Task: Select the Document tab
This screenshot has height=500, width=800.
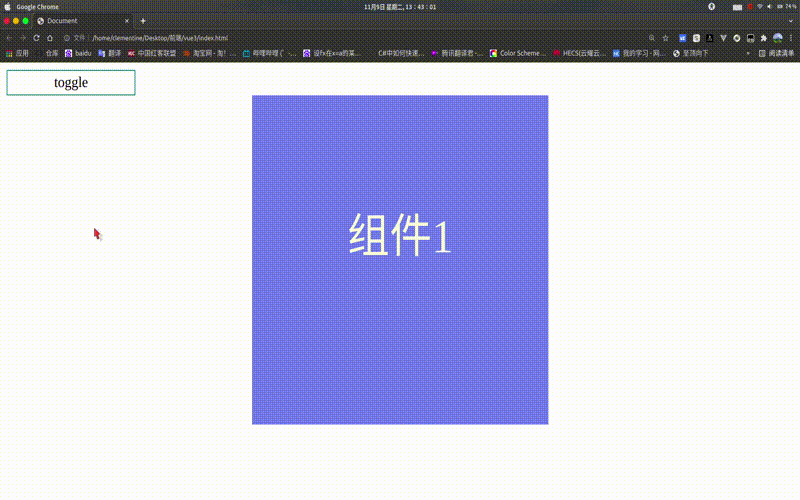Action: (82, 21)
